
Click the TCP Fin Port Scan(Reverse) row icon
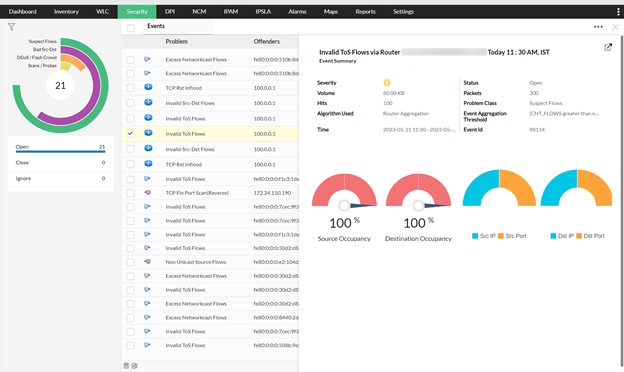148,193
